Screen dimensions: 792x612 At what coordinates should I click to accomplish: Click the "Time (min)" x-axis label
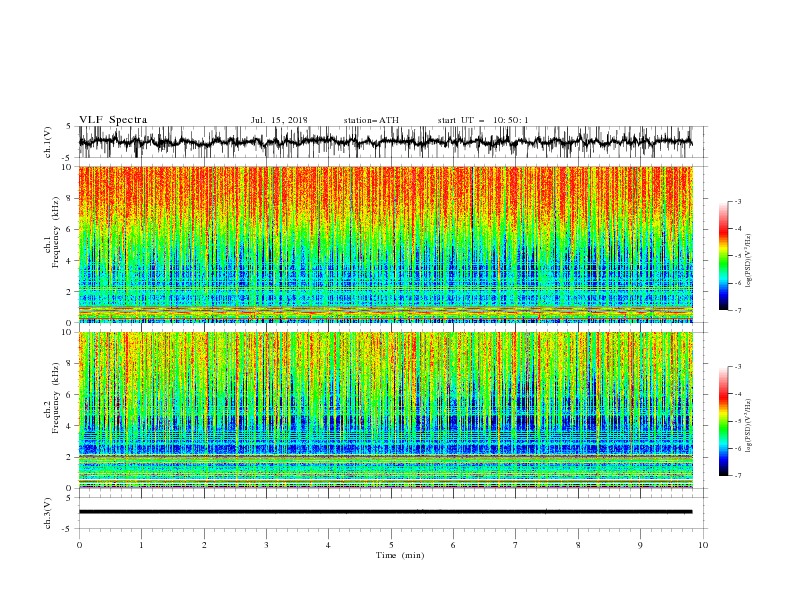[400, 555]
